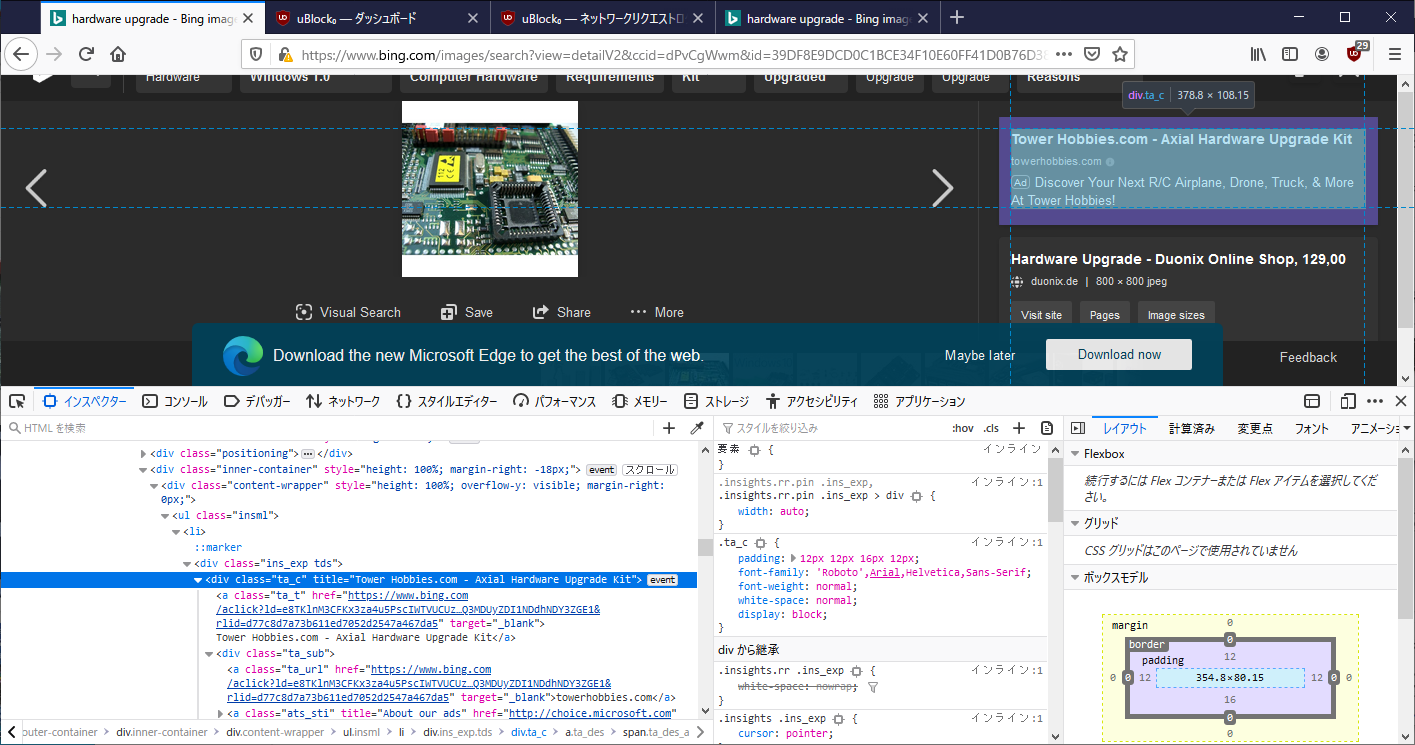Switch to the コンソール DevTools tab
This screenshot has height=745, width=1415.
click(x=174, y=400)
